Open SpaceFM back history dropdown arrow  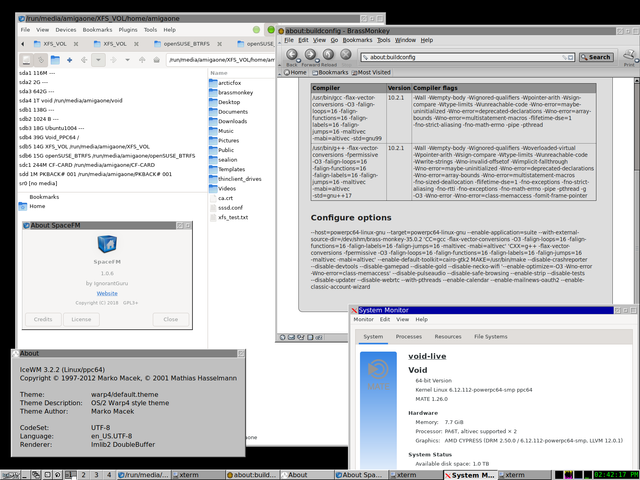98,60
